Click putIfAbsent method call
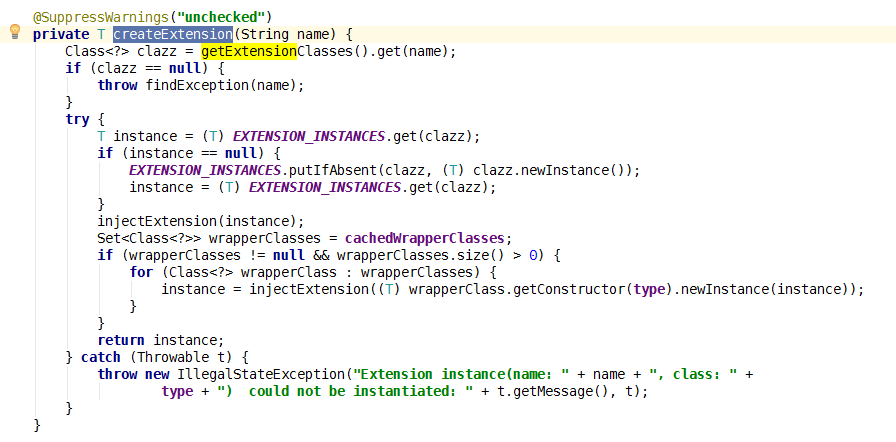This screenshot has height=442, width=896. click(x=332, y=170)
